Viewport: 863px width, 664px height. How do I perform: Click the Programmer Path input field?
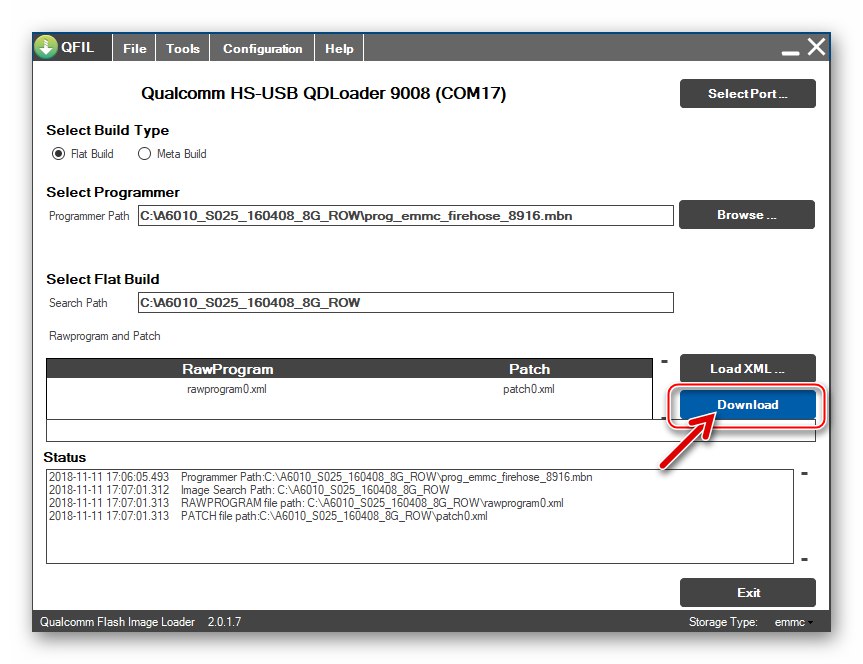406,216
